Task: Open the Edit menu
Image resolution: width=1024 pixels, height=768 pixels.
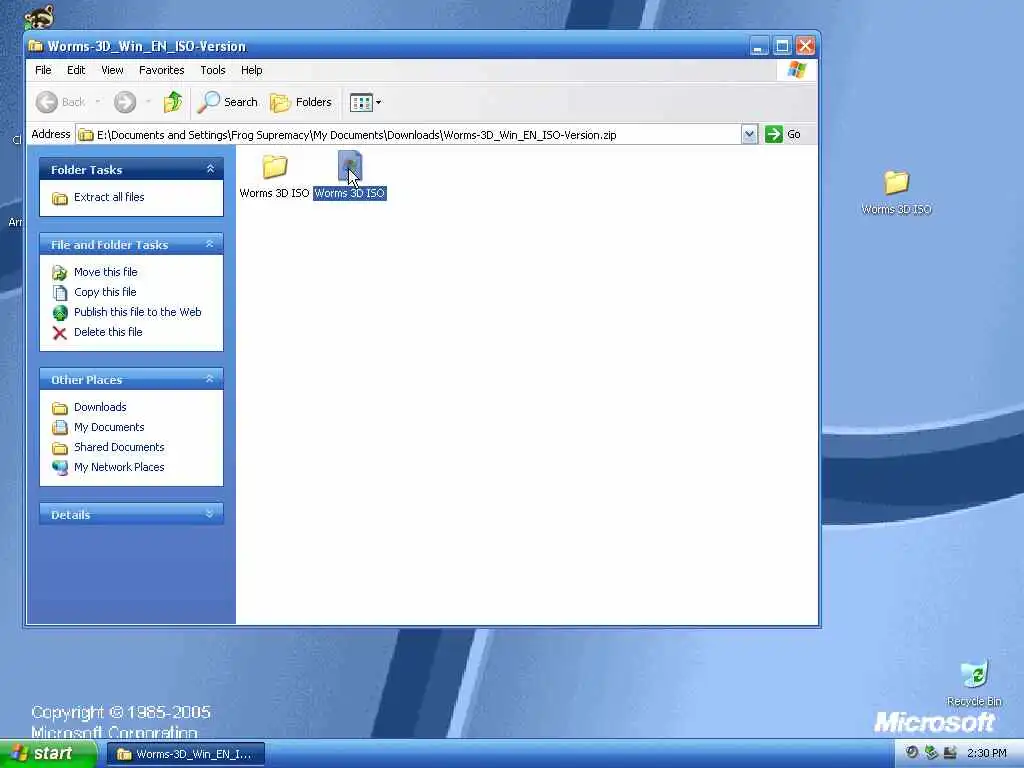Action: pyautogui.click(x=76, y=70)
